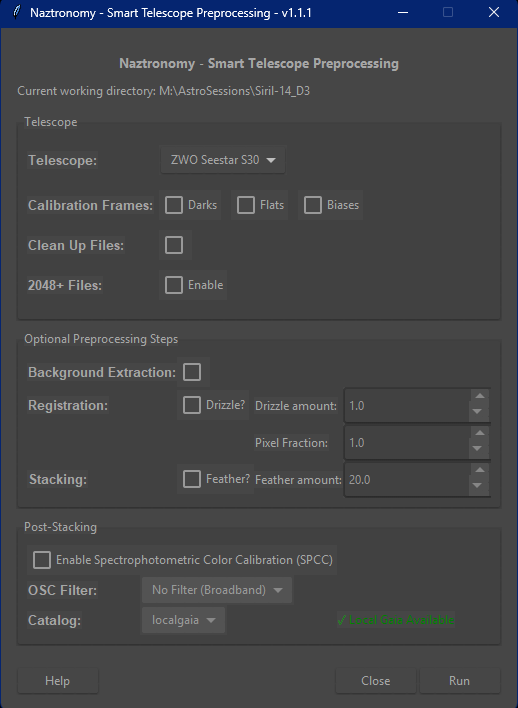Increase Drizzle amount with up arrow

point(480,396)
